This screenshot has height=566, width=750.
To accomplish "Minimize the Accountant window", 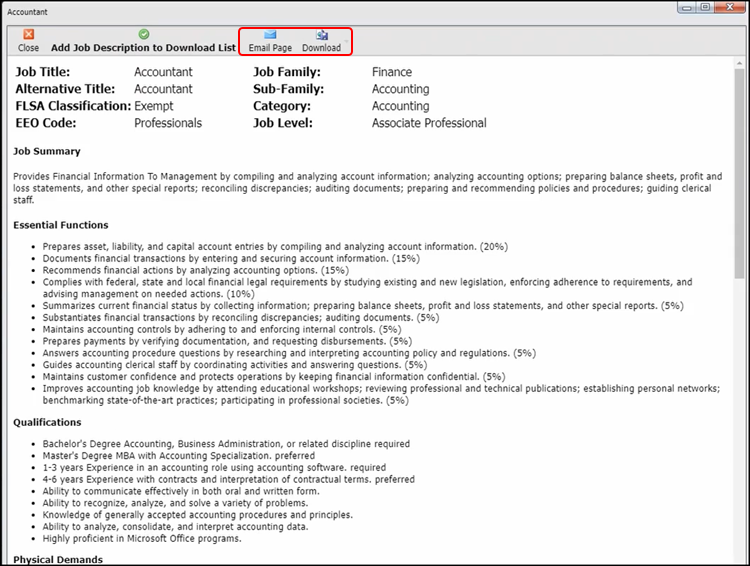I will pos(686,8).
